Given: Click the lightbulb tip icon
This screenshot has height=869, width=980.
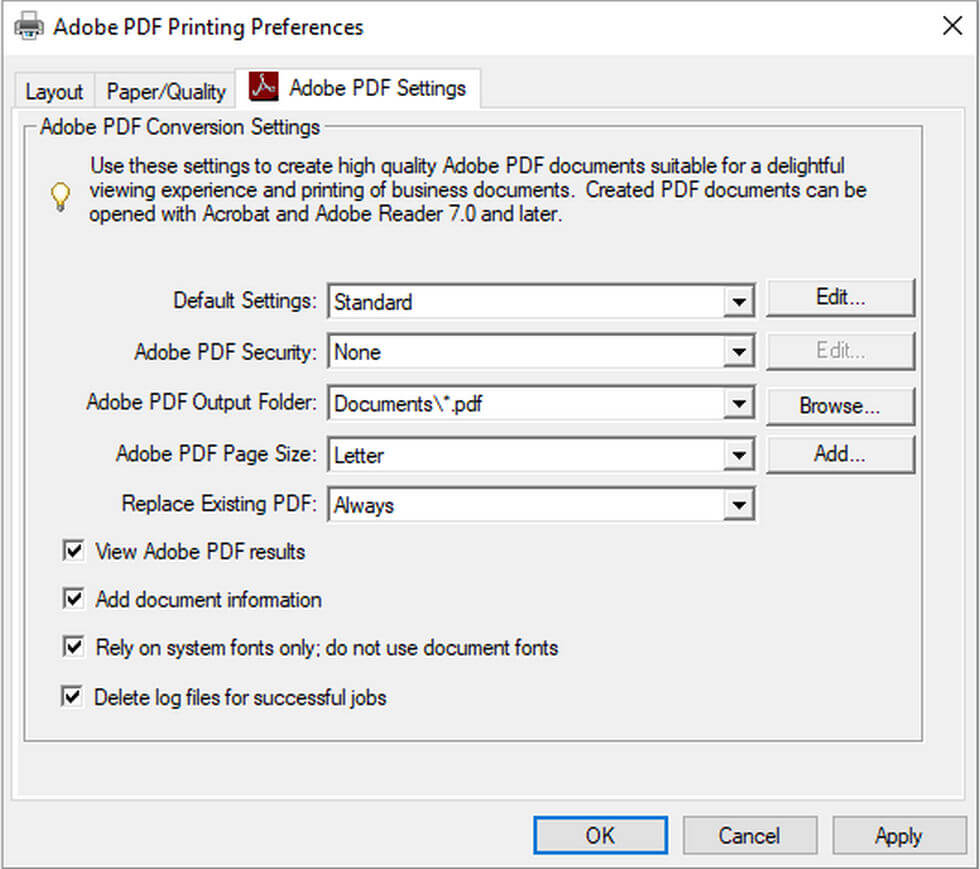Looking at the screenshot, I should pos(61,196).
